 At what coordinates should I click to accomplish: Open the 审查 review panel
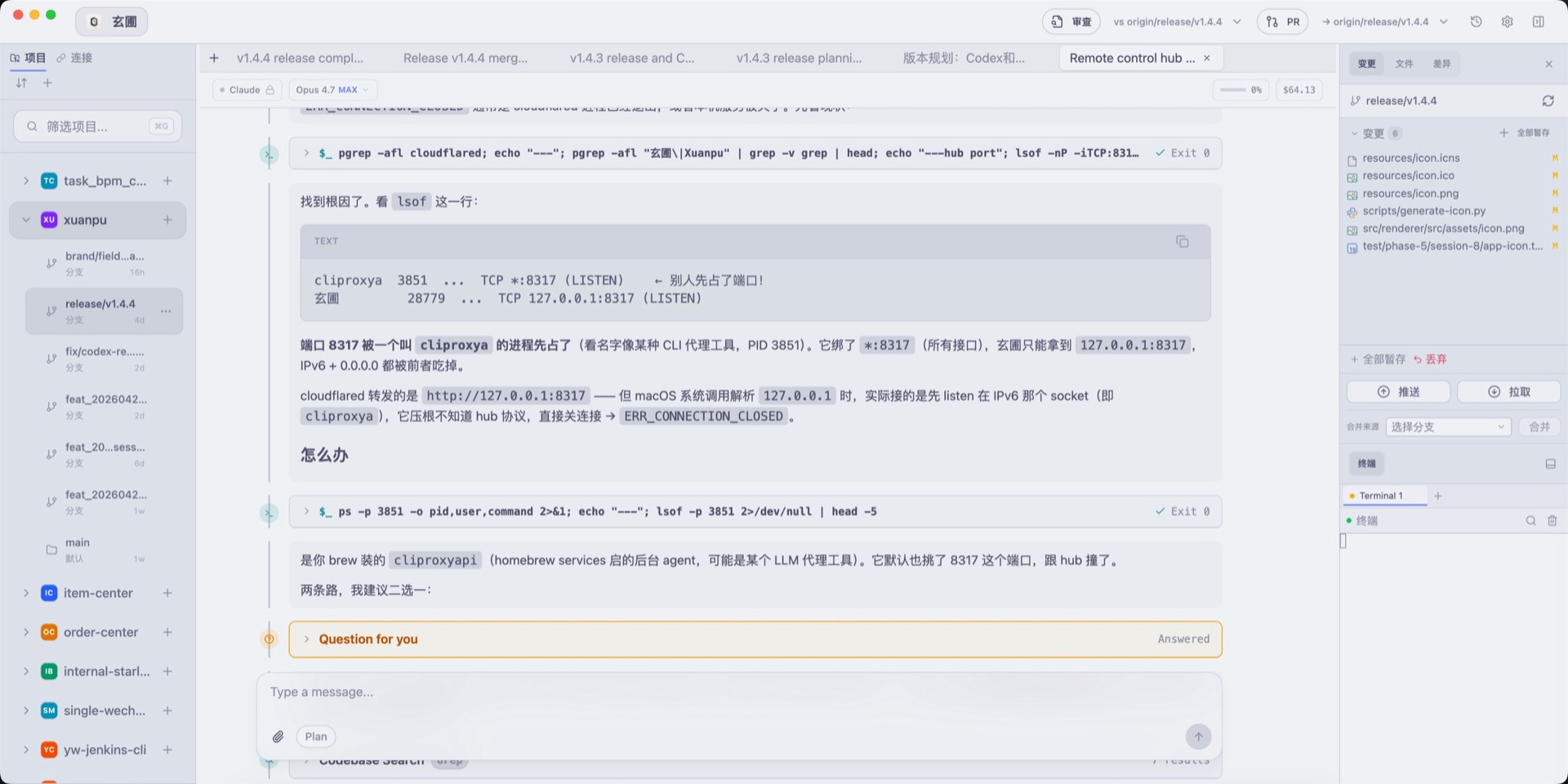(x=1071, y=21)
